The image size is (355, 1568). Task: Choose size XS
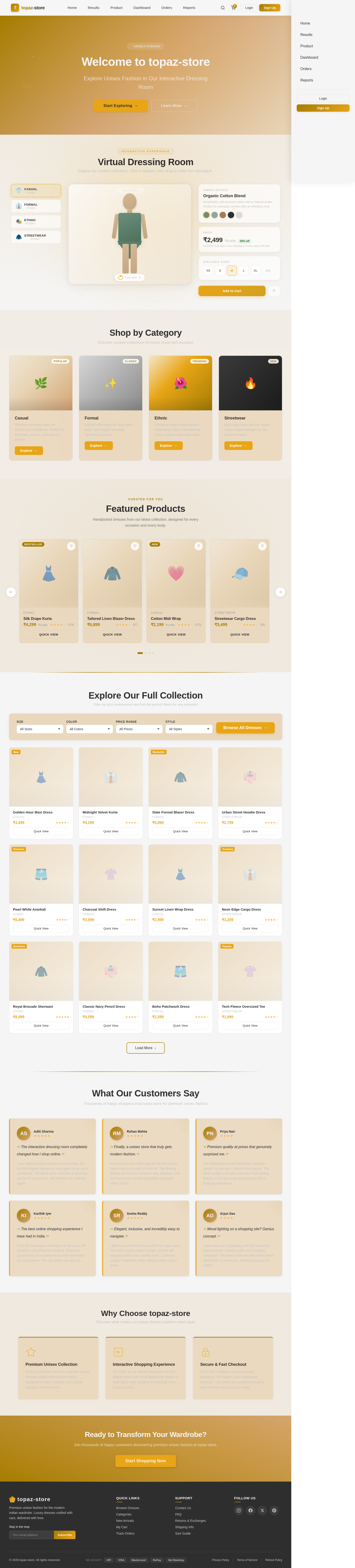(x=208, y=270)
